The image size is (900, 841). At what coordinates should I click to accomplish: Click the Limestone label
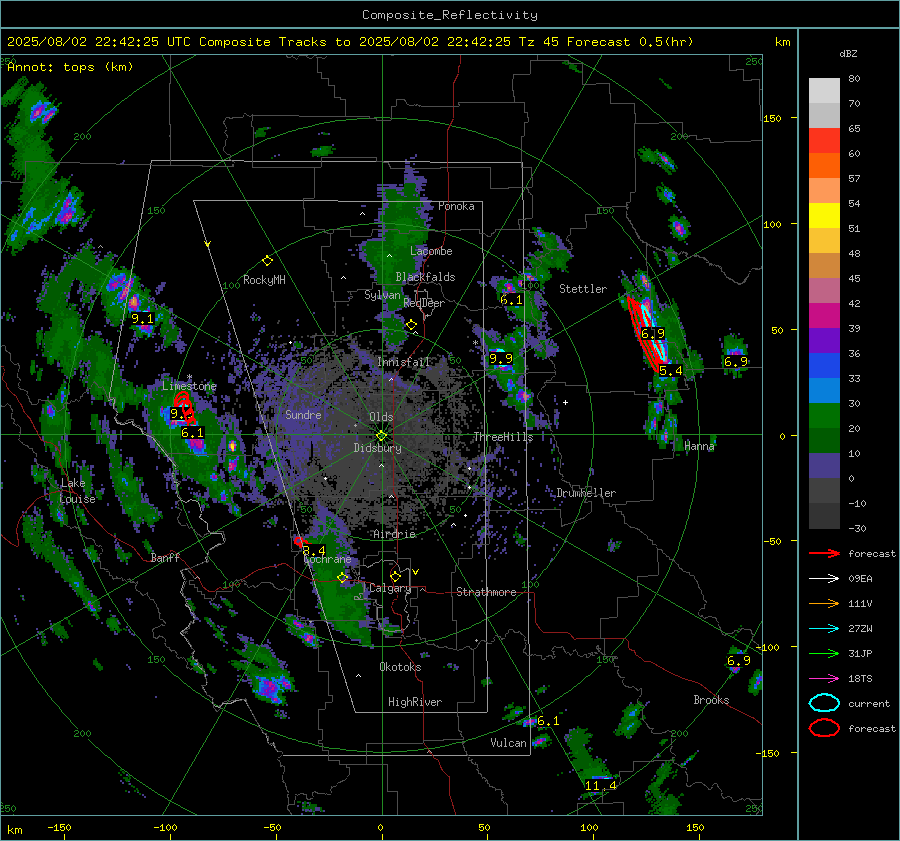pos(189,386)
